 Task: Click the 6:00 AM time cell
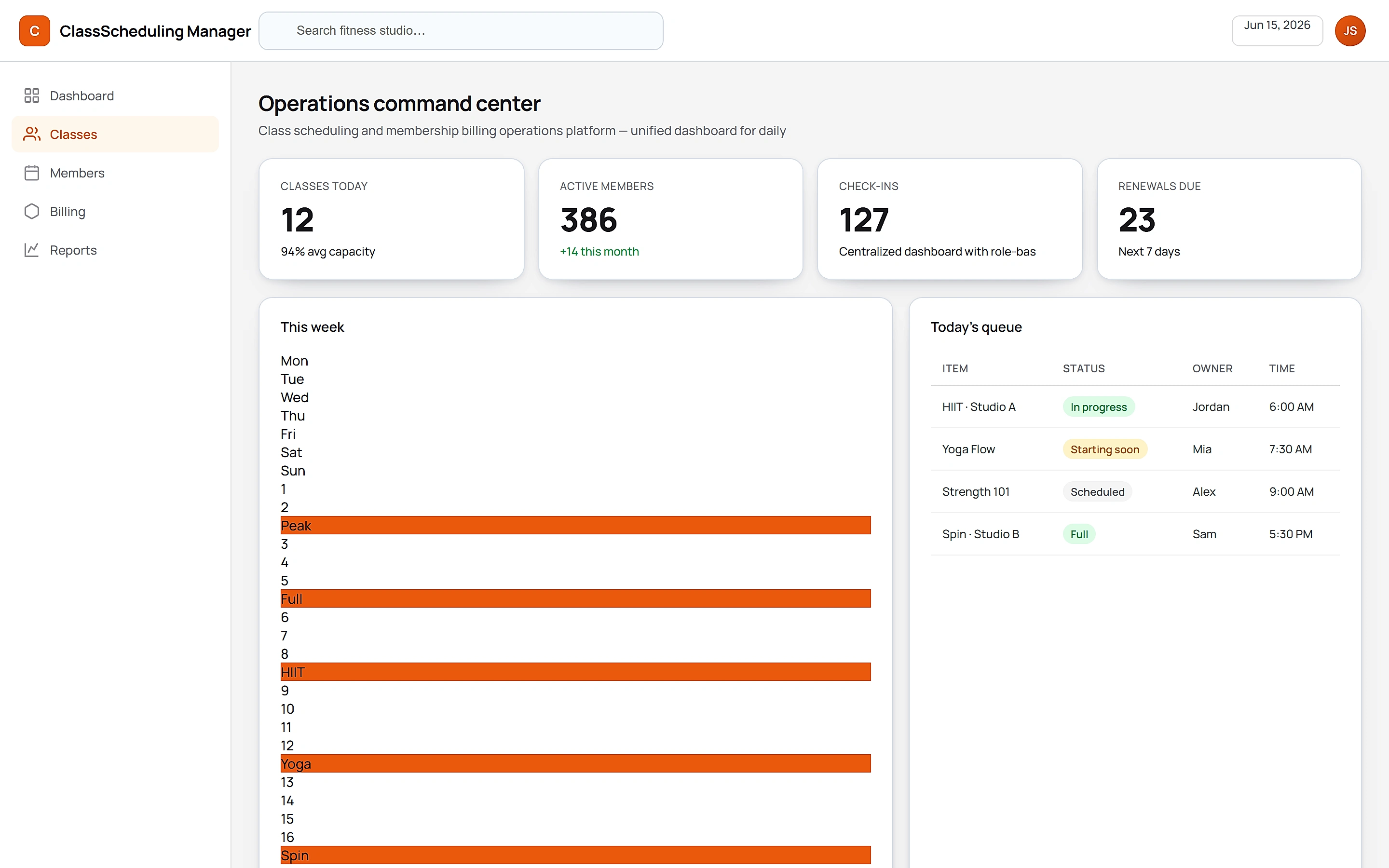[1292, 407]
